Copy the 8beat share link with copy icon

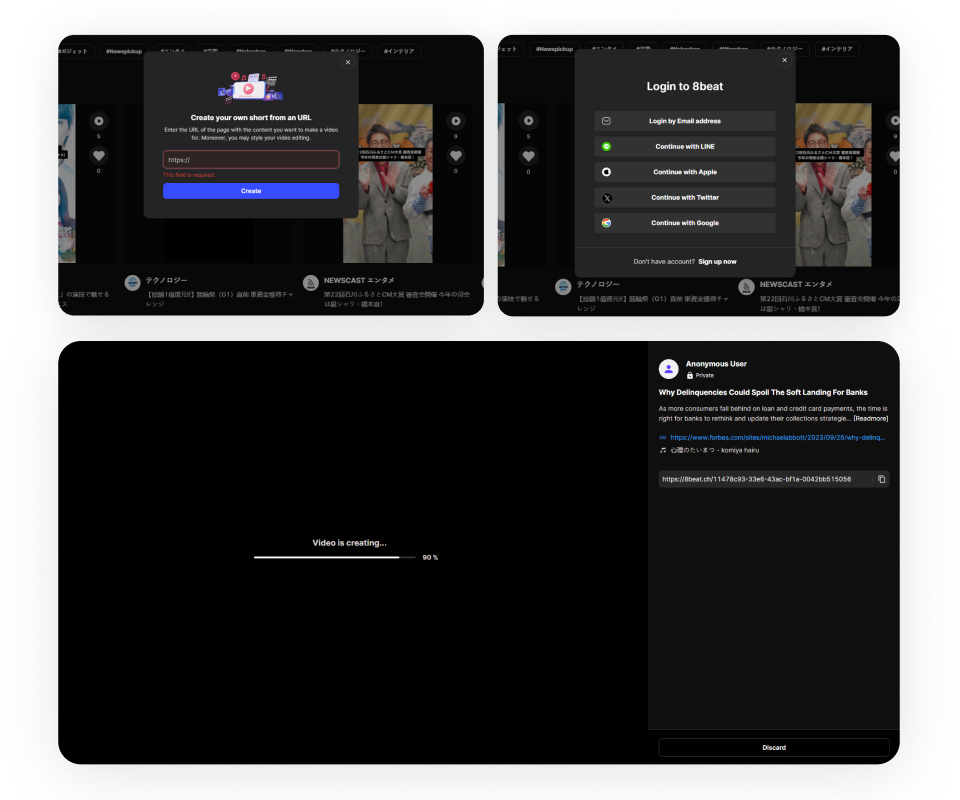pyautogui.click(x=881, y=479)
